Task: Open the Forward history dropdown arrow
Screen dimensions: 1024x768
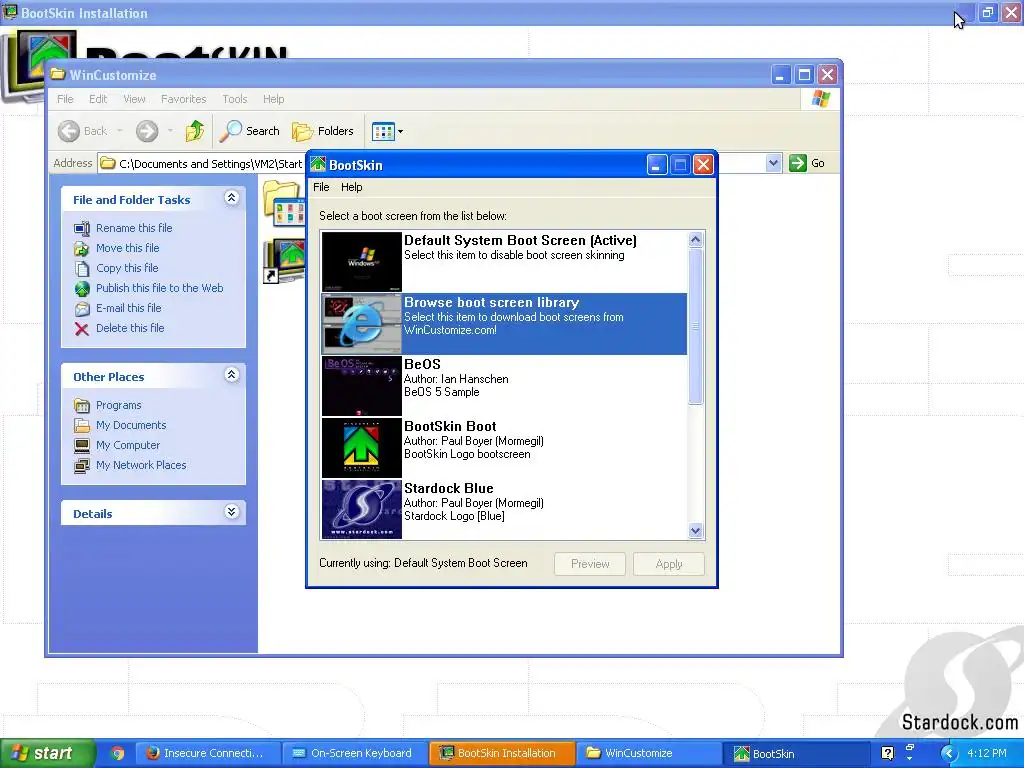Action: (170, 131)
